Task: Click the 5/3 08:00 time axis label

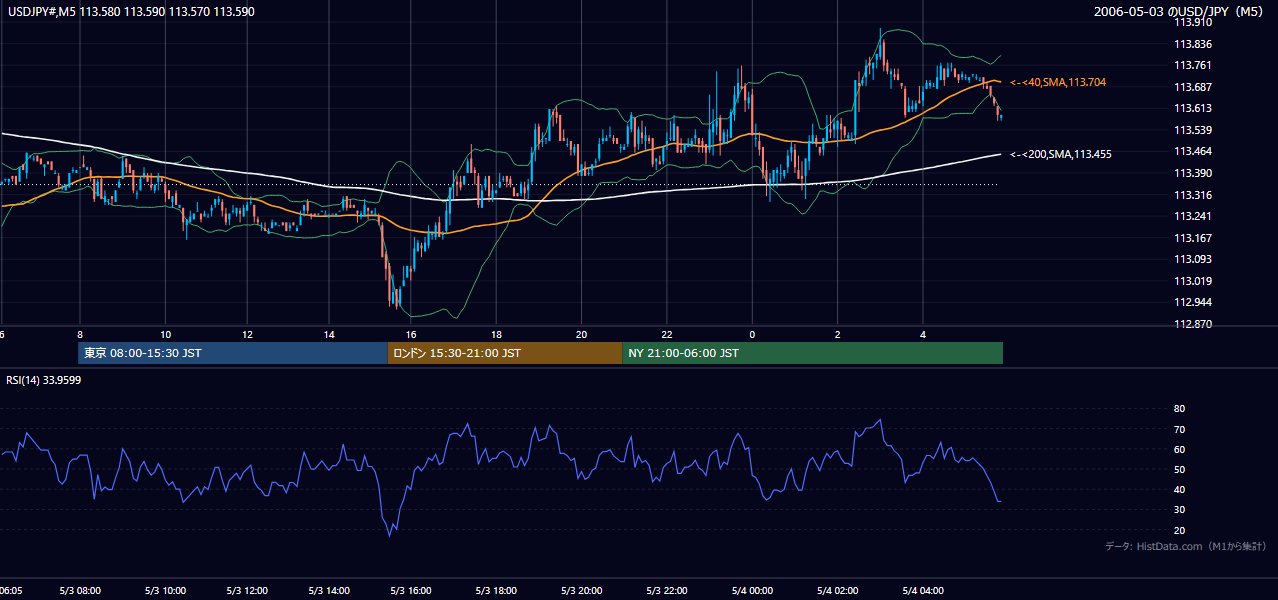Action: [79, 591]
